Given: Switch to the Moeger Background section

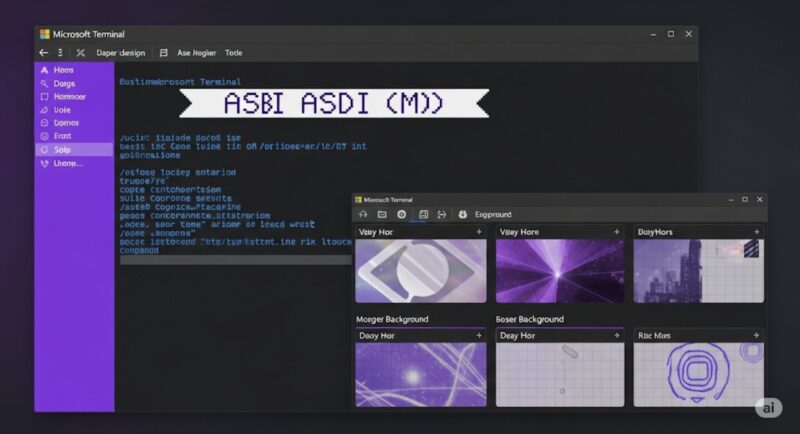Looking at the screenshot, I should point(392,319).
